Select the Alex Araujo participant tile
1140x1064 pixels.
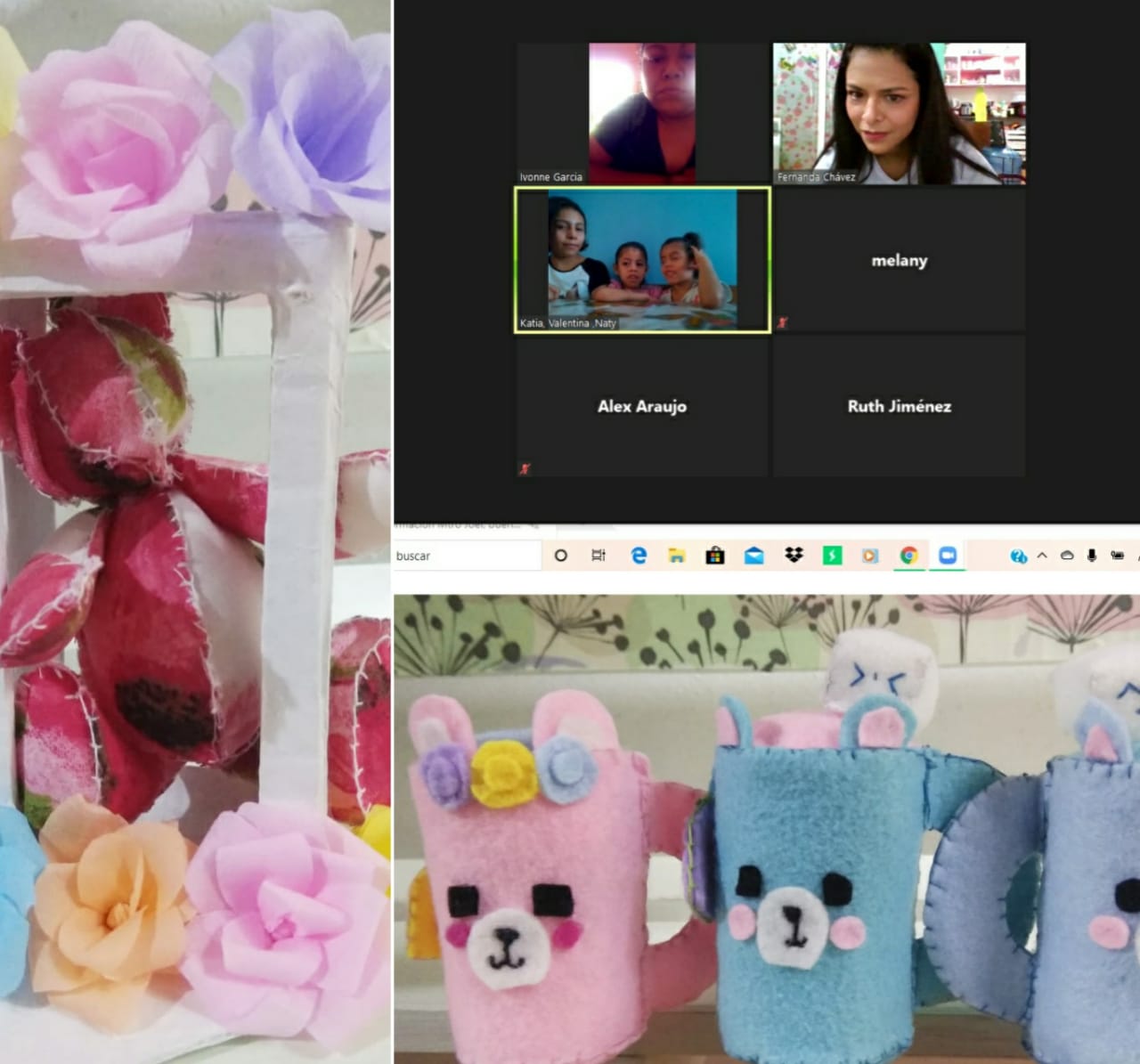641,406
